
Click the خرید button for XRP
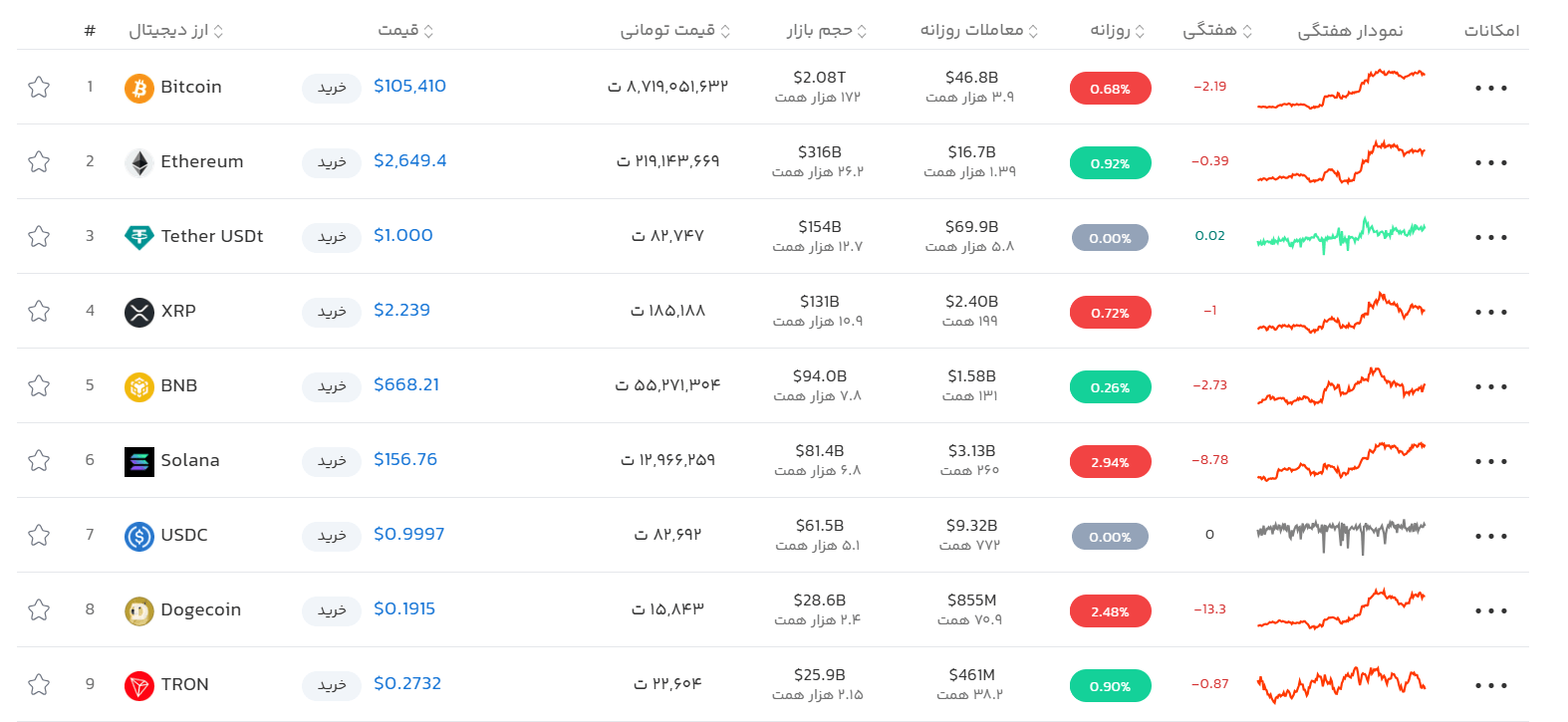pyautogui.click(x=332, y=312)
